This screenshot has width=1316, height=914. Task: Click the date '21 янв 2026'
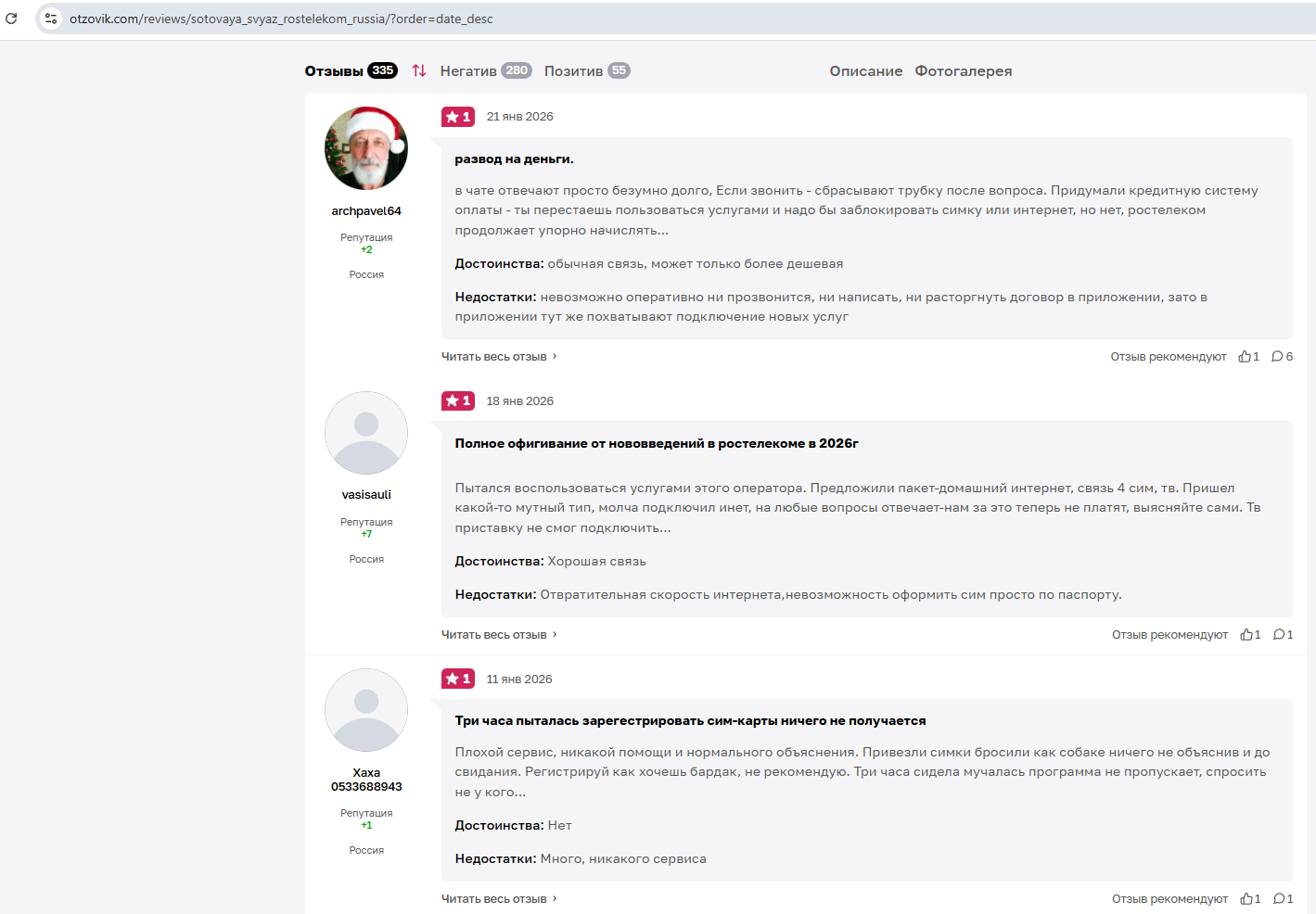tap(519, 117)
